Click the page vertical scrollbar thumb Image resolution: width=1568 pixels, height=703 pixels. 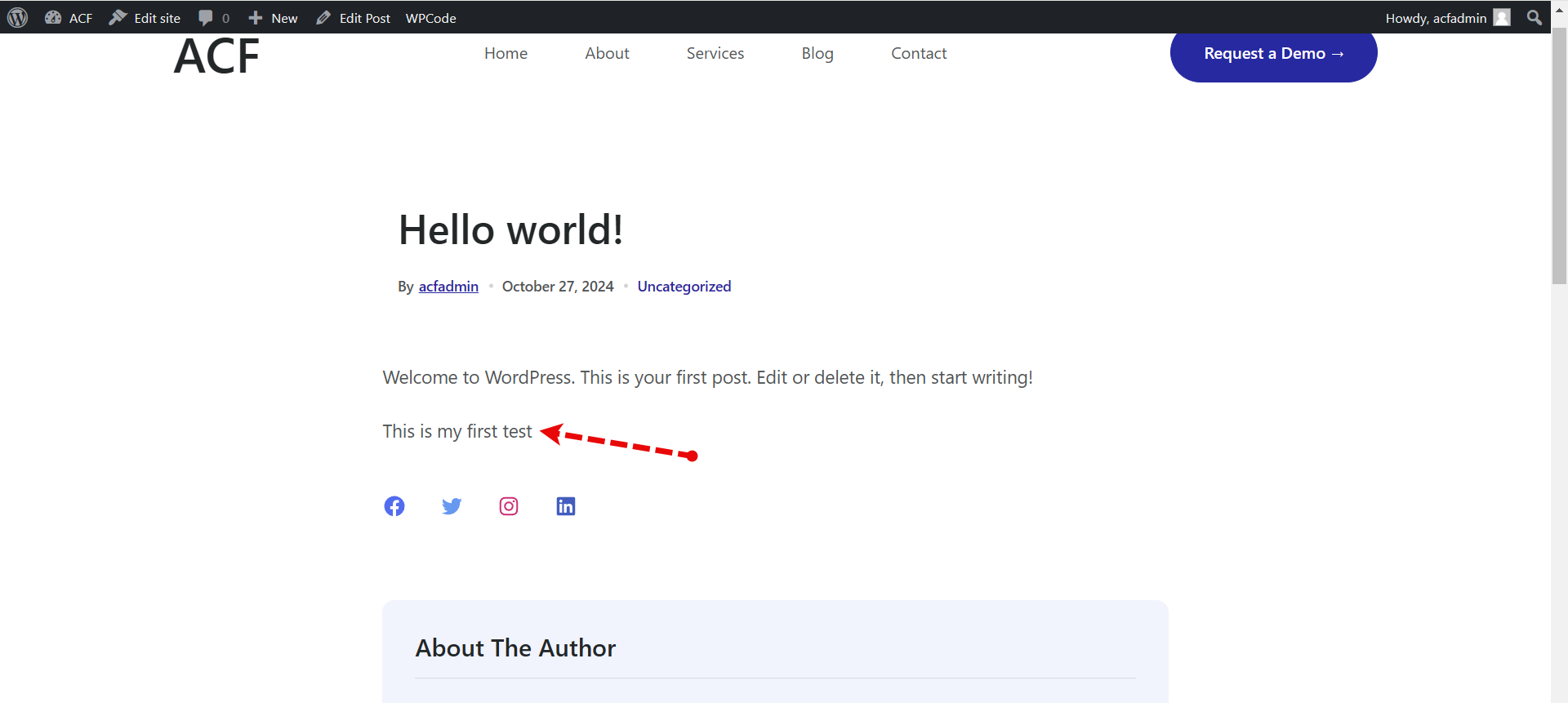[1559, 155]
